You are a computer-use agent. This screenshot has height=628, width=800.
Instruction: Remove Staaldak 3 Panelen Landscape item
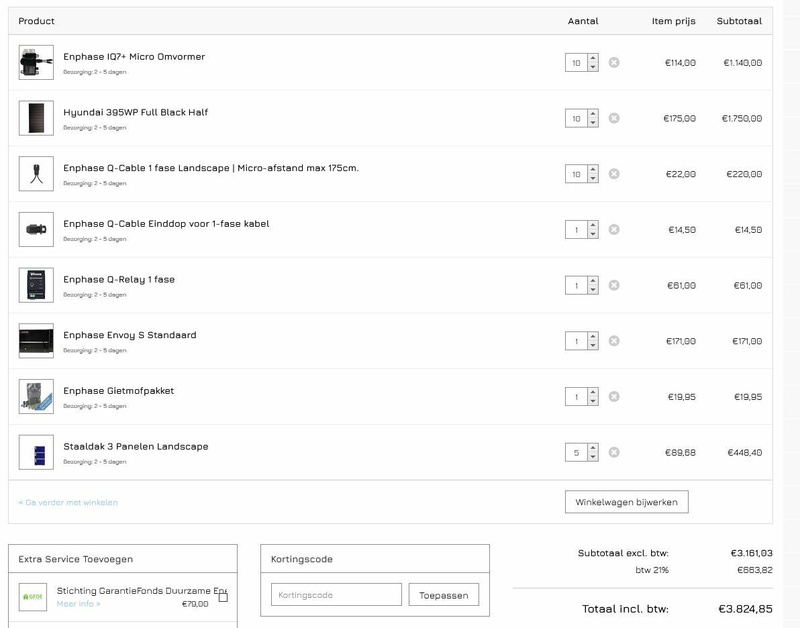click(x=614, y=452)
